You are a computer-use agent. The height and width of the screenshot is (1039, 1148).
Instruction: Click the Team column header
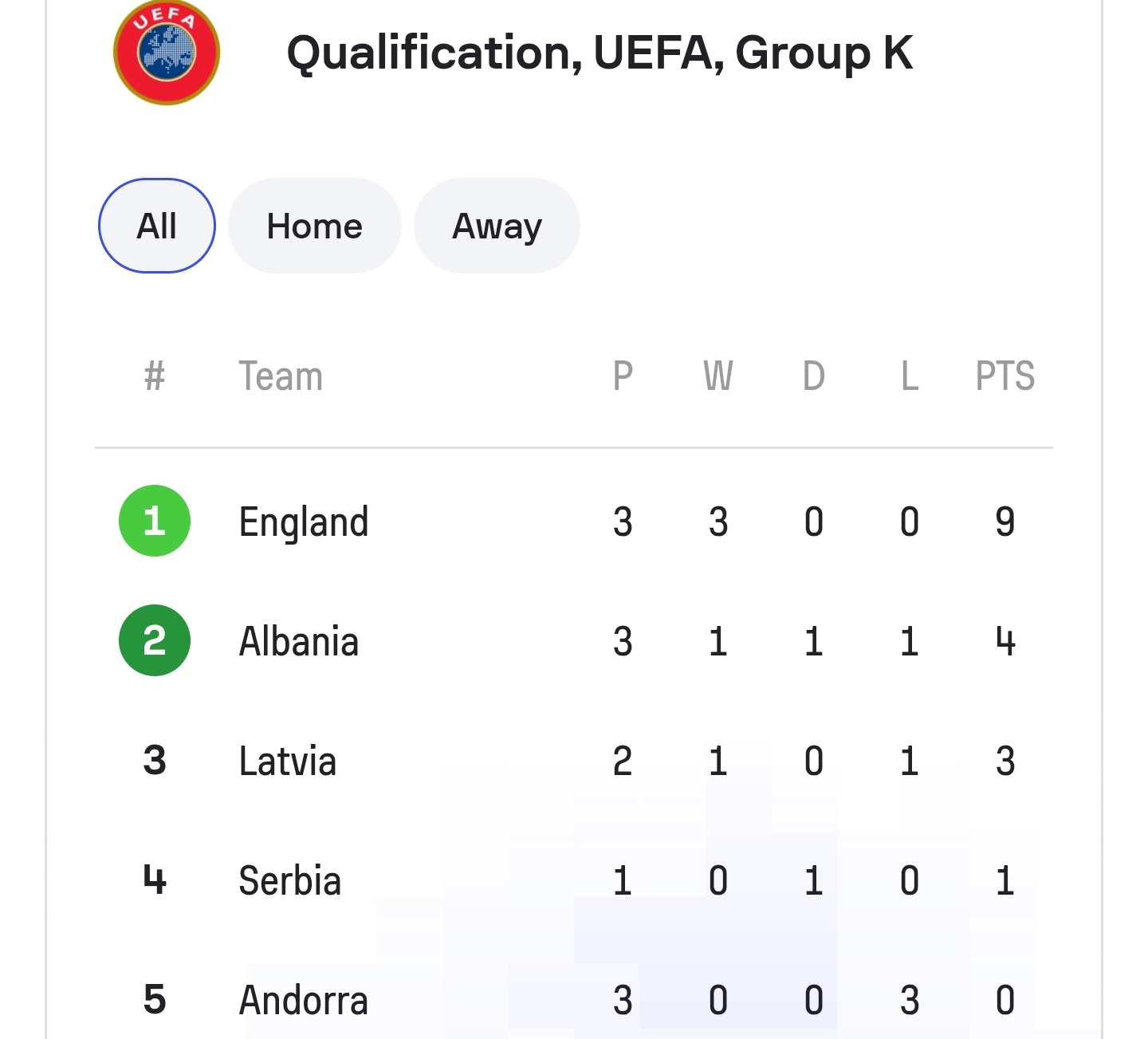point(281,376)
